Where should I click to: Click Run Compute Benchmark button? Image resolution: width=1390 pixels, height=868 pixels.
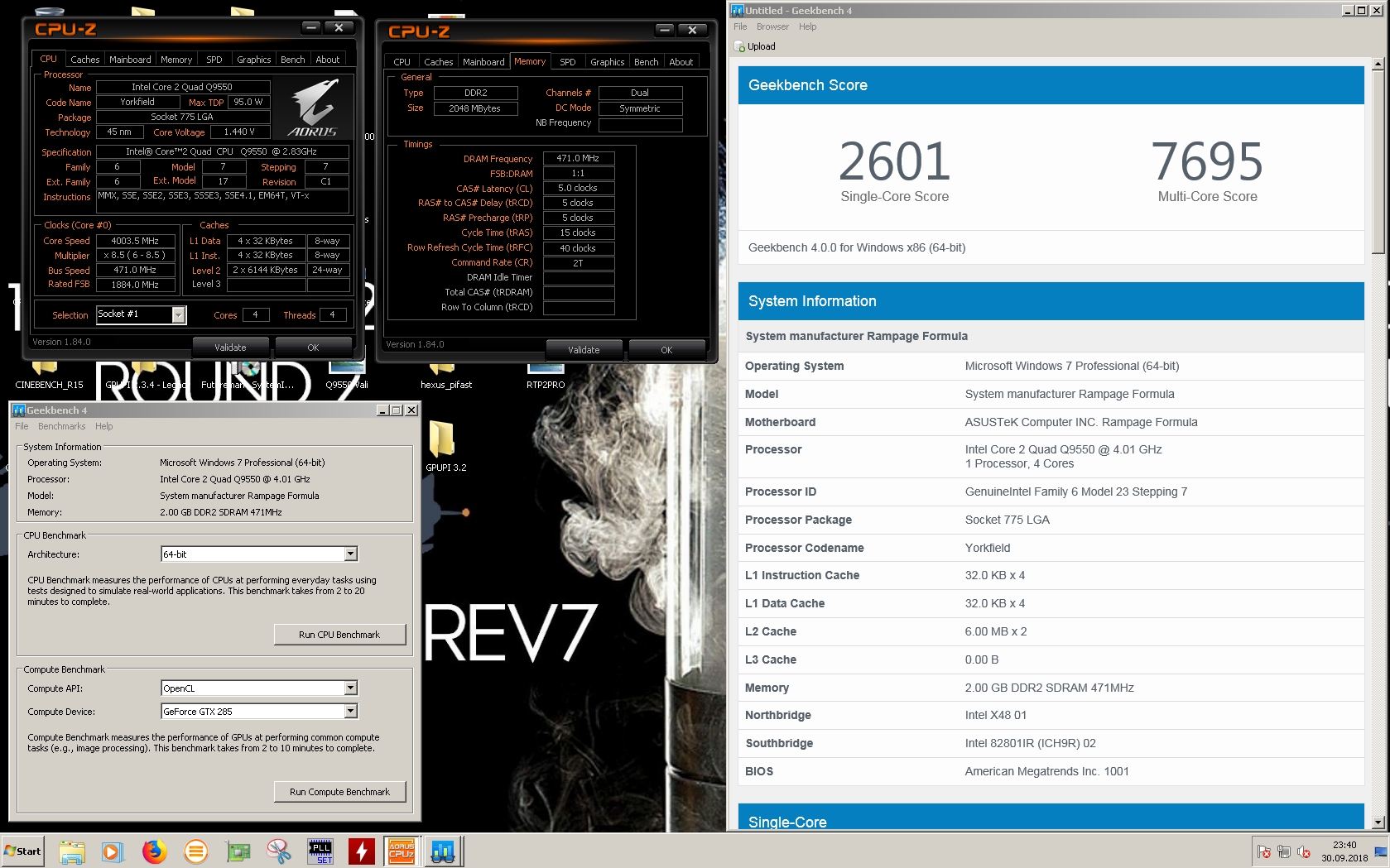[339, 792]
